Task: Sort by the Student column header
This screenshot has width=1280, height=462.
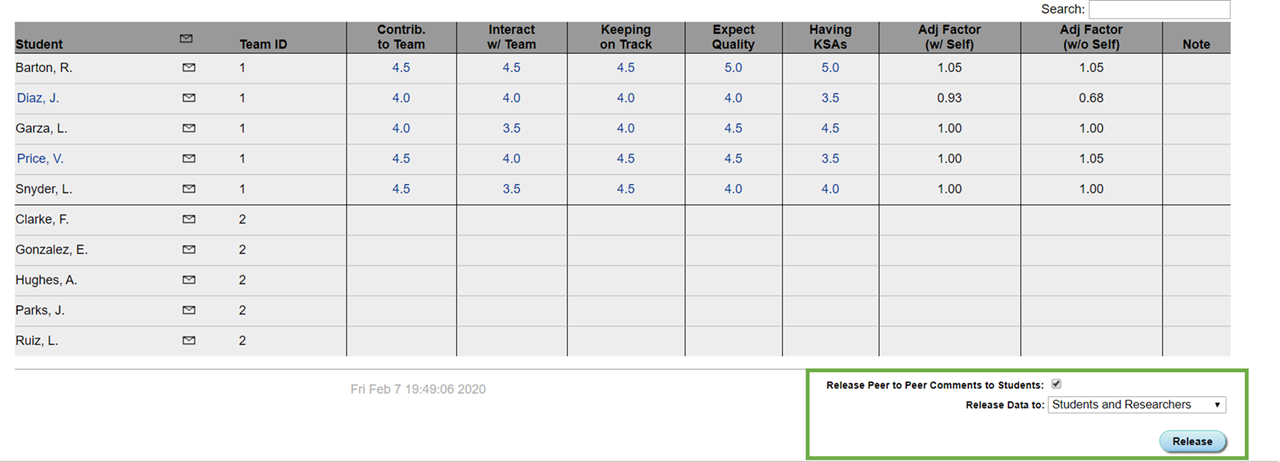Action: (x=39, y=44)
